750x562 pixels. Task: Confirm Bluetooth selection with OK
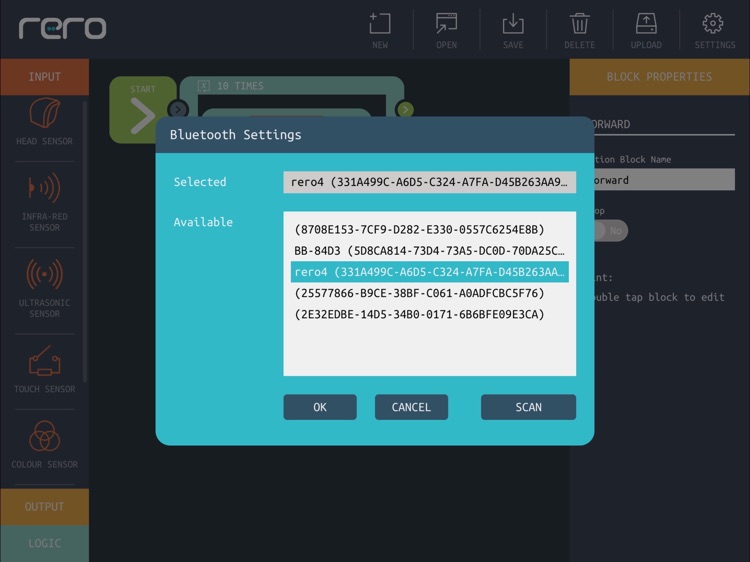(x=320, y=407)
